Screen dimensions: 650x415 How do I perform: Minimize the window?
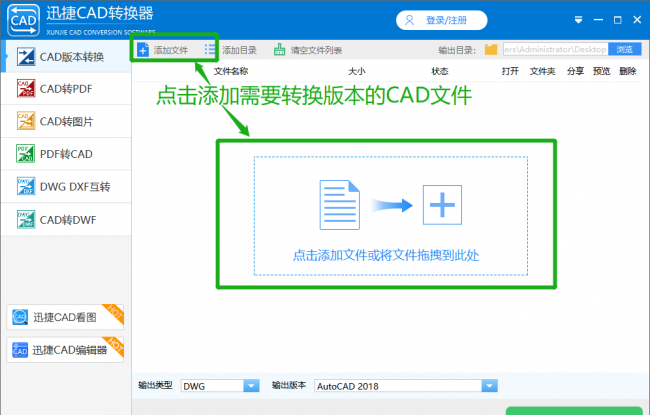pyautogui.click(x=598, y=20)
